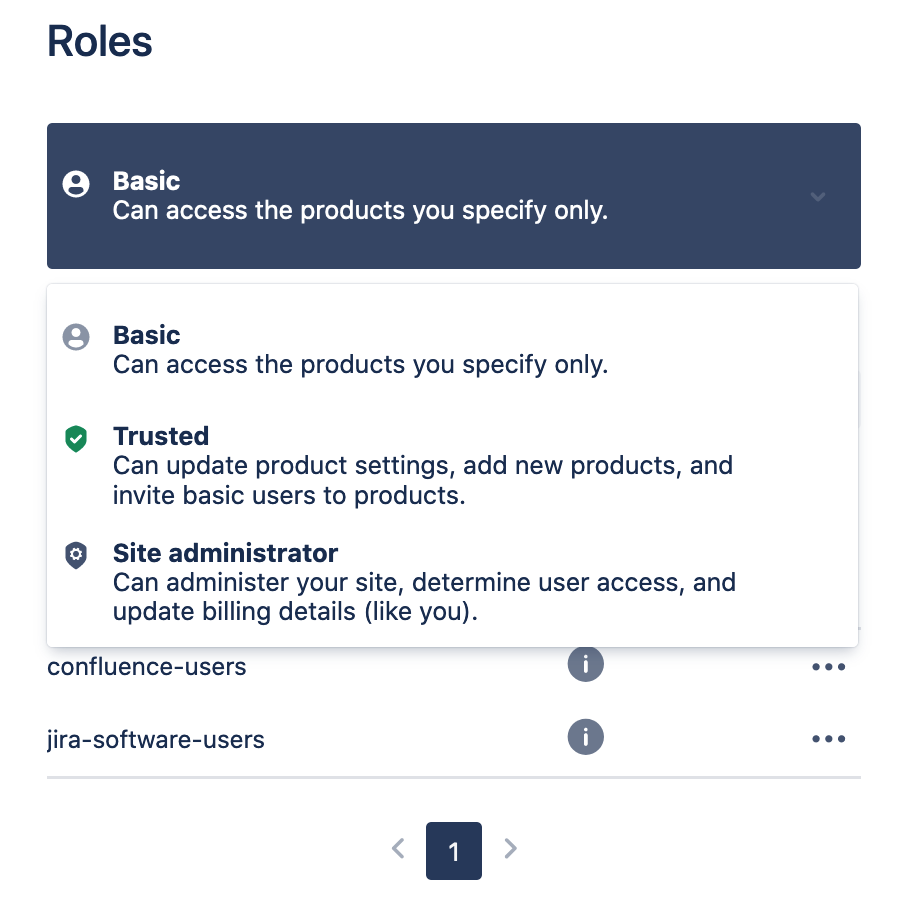
Task: Click the green shield icon beside Trusted
Action: 76,439
